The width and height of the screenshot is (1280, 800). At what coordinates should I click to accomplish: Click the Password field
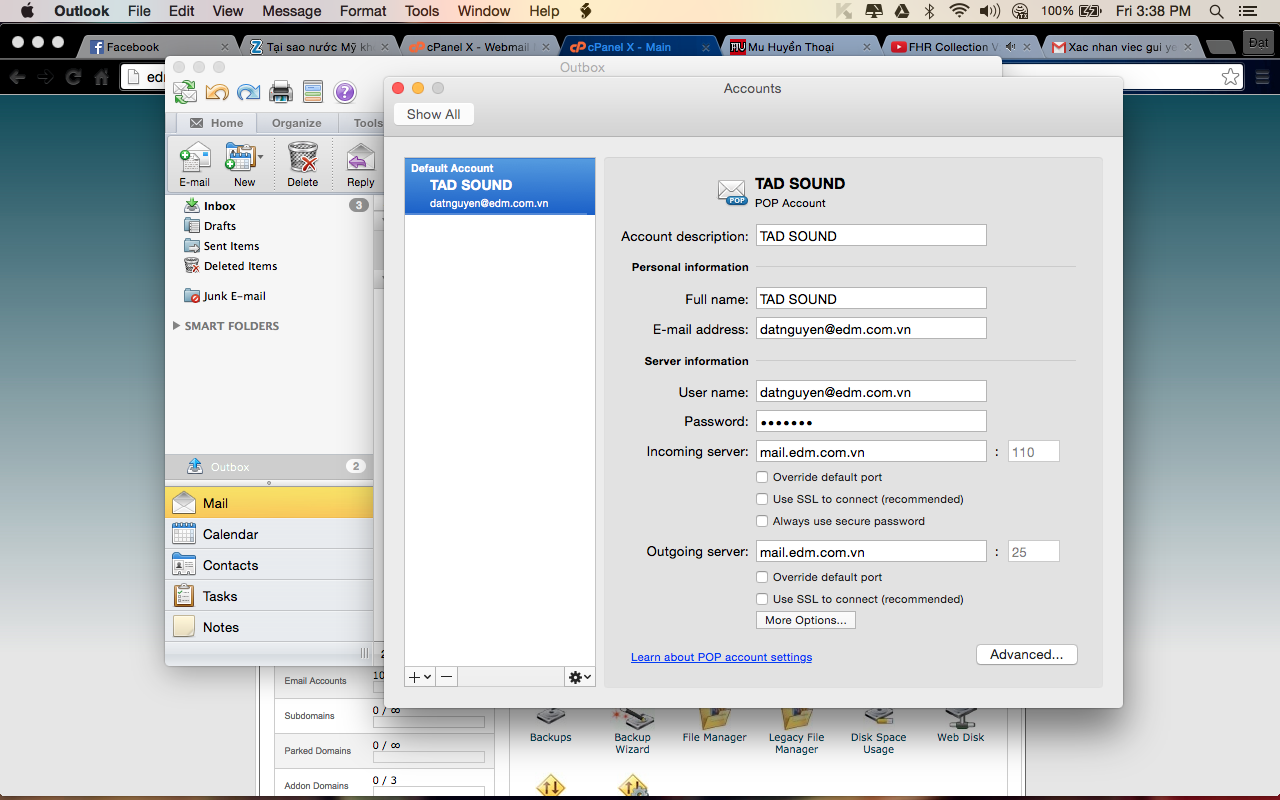coord(871,422)
